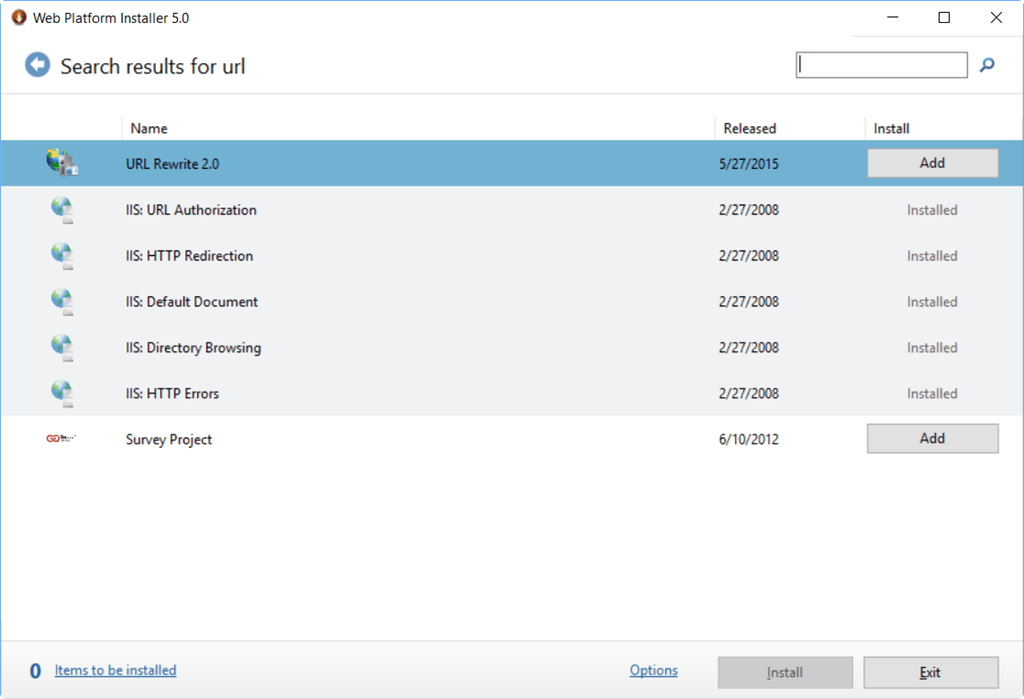Click the 6/10/2012 release date
This screenshot has height=699, width=1024.
coord(749,439)
